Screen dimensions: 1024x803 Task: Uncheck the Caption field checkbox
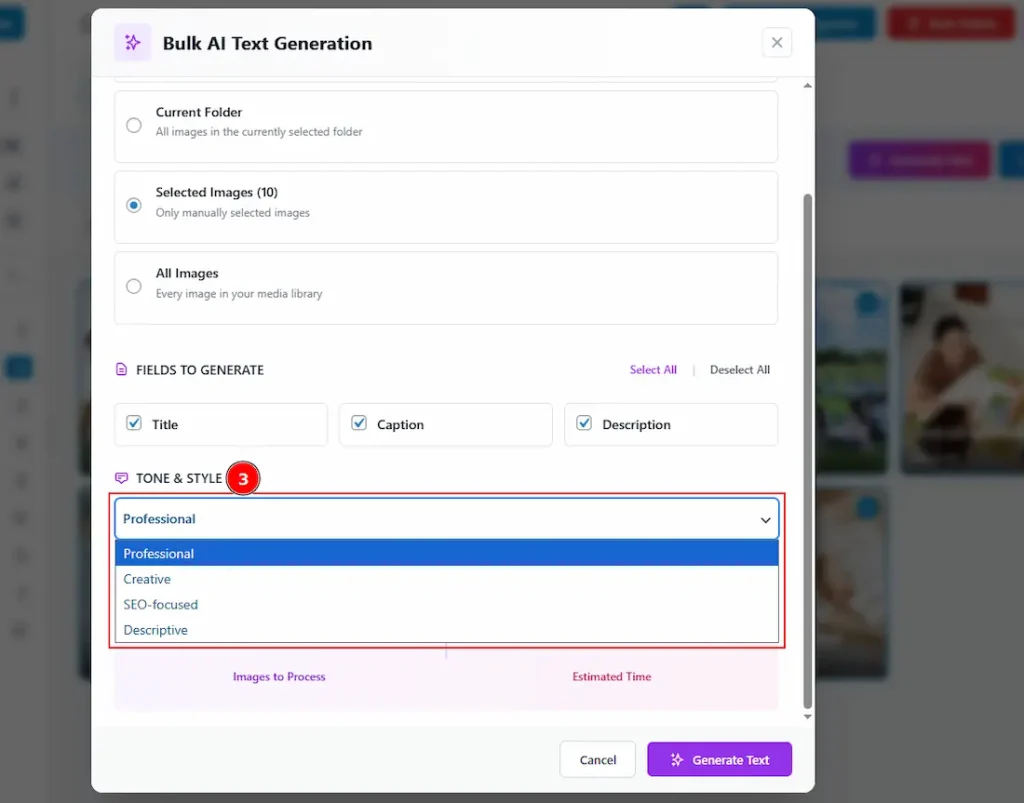point(359,423)
